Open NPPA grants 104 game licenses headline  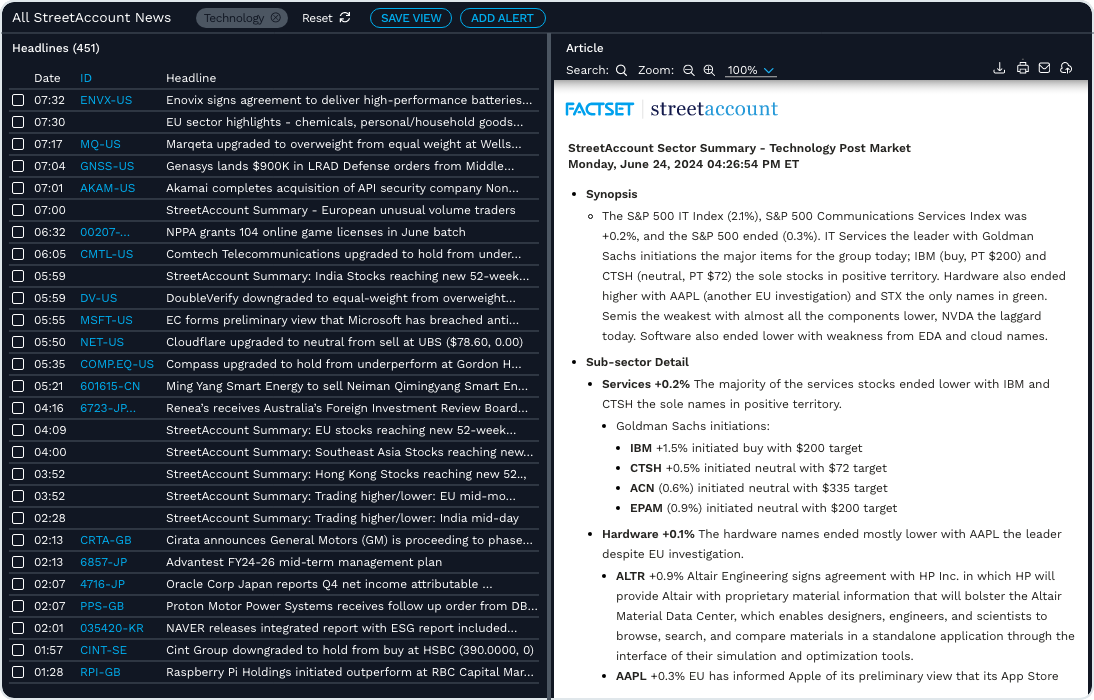(315, 232)
